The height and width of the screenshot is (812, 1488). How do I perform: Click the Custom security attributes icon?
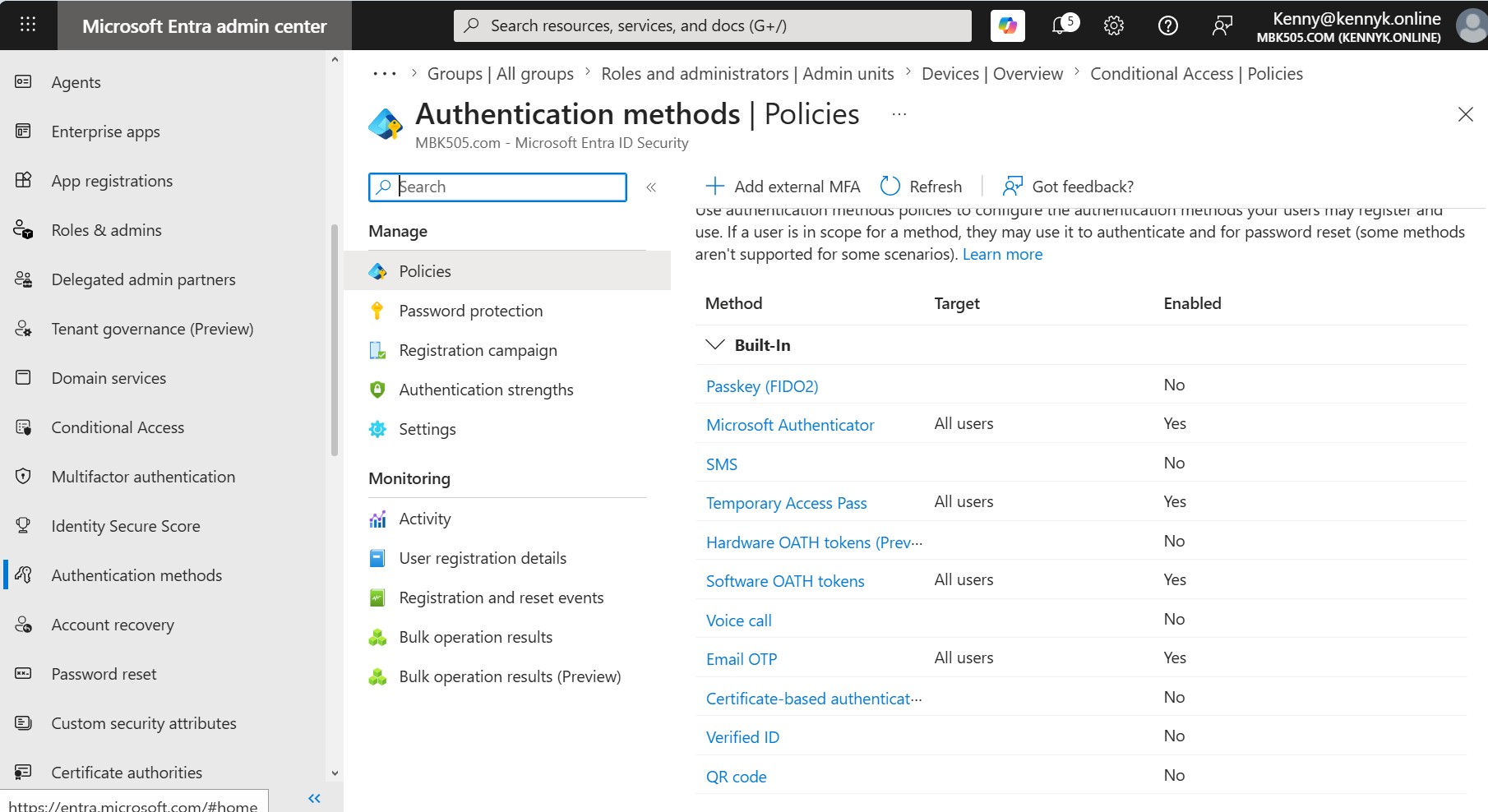coord(24,722)
